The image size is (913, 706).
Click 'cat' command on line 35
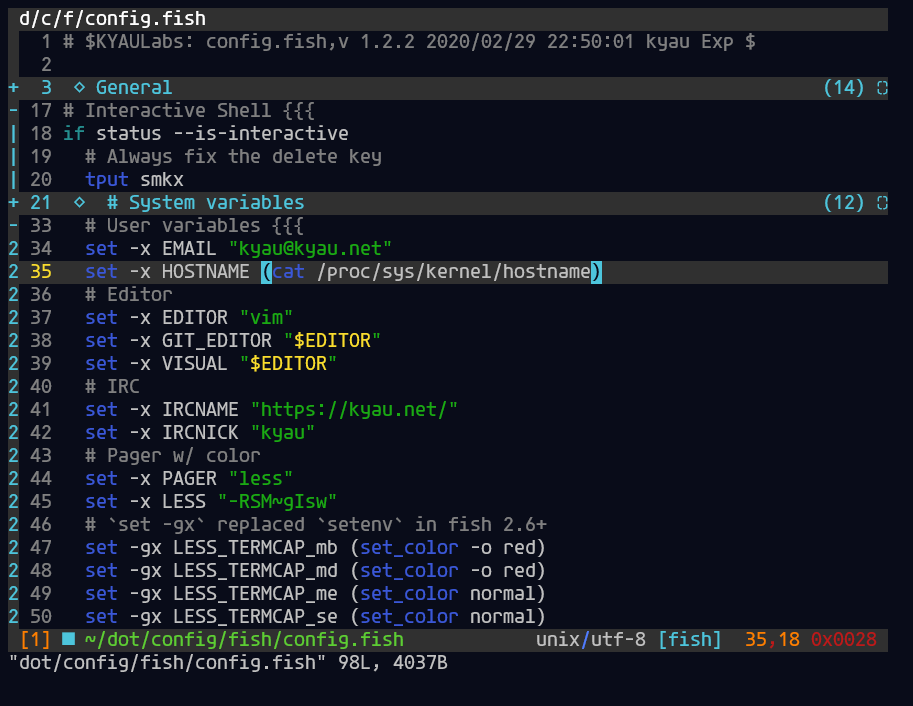tap(288, 271)
